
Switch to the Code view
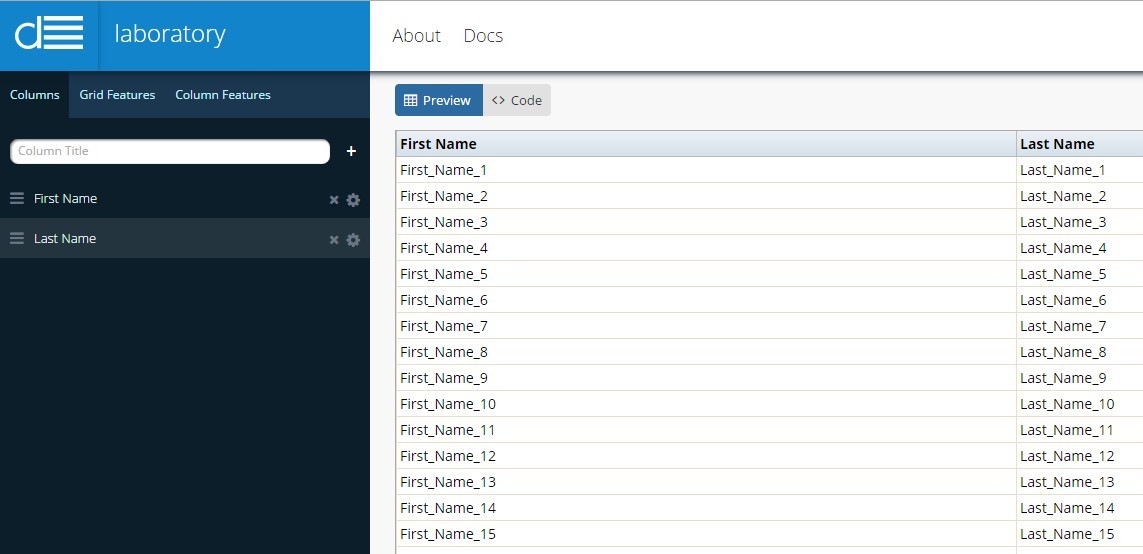pyautogui.click(x=517, y=100)
